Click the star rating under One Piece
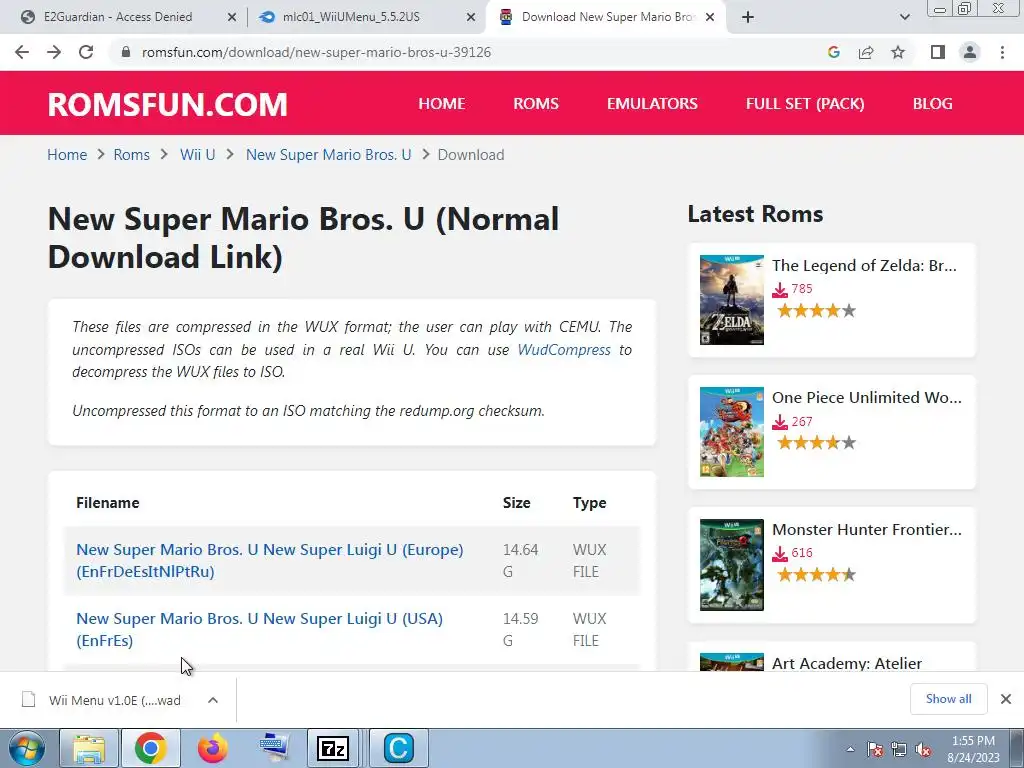Viewport: 1024px width, 768px height. [x=816, y=443]
